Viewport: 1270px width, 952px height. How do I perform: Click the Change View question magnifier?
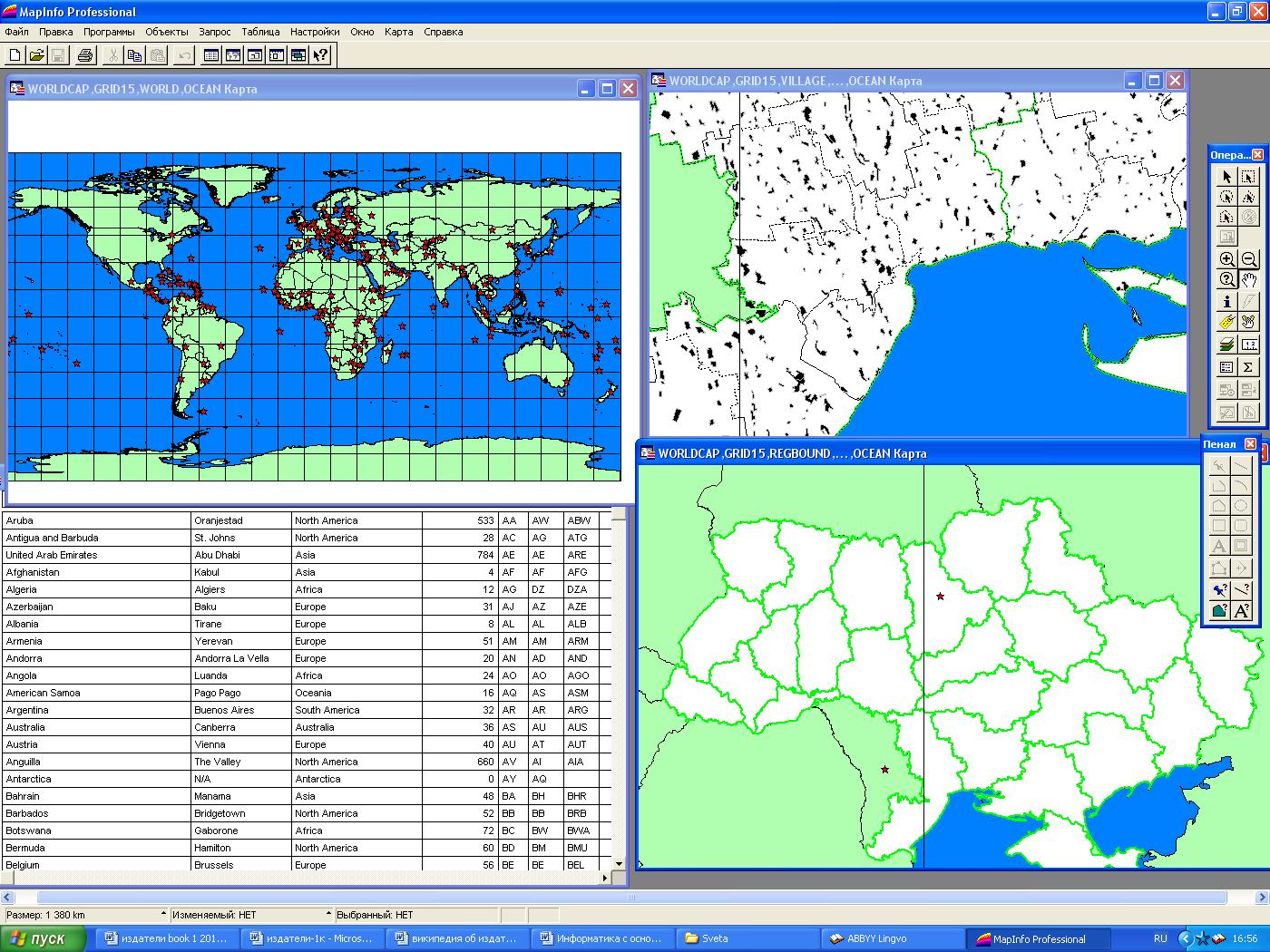1226,279
